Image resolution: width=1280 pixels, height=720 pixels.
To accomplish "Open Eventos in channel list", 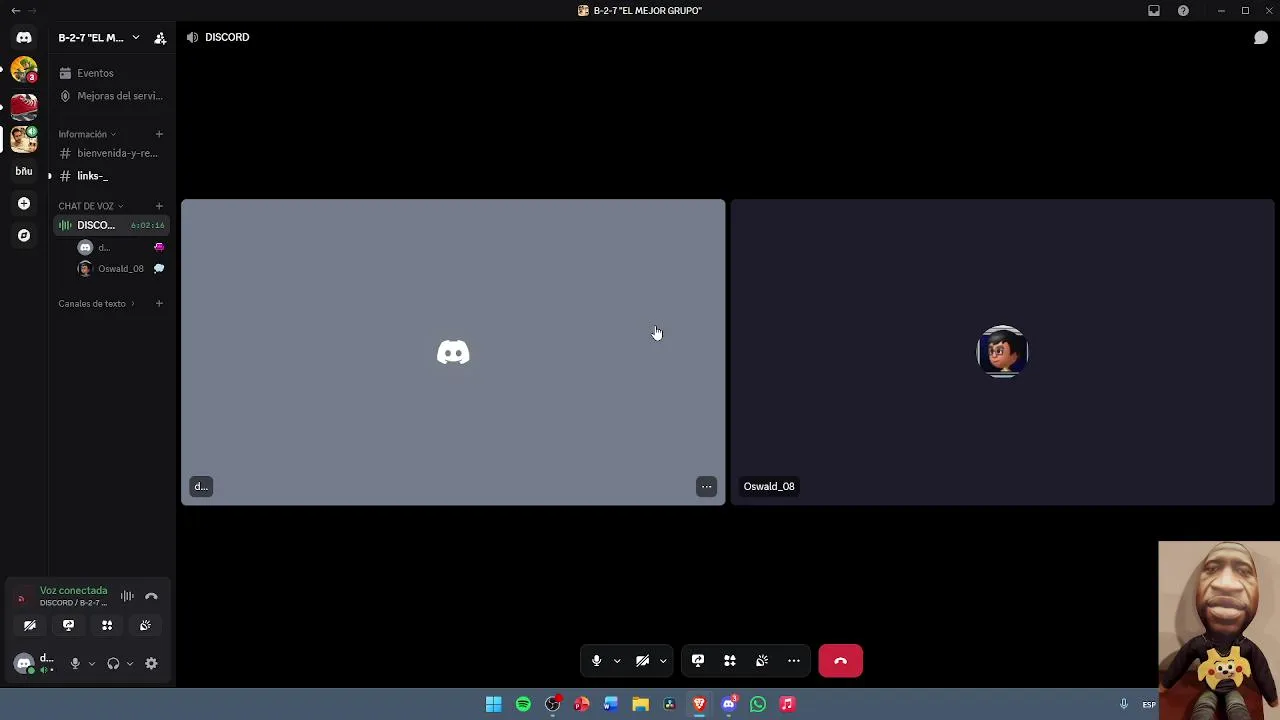I will tap(112, 73).
